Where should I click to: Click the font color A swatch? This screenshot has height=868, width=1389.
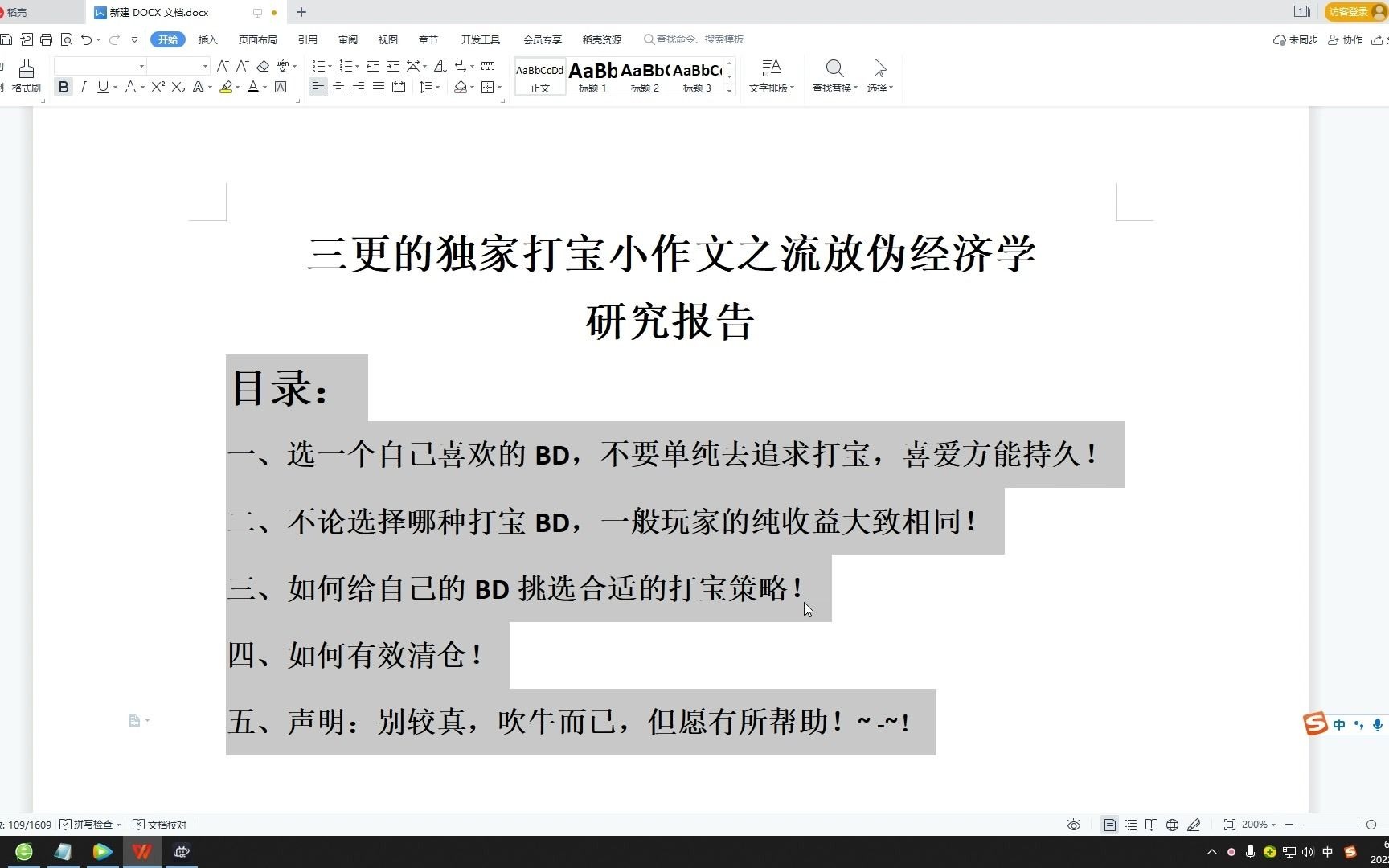click(x=253, y=87)
